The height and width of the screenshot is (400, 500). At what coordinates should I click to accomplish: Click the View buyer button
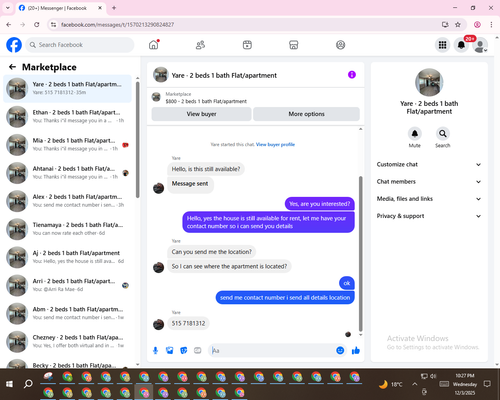(201, 114)
